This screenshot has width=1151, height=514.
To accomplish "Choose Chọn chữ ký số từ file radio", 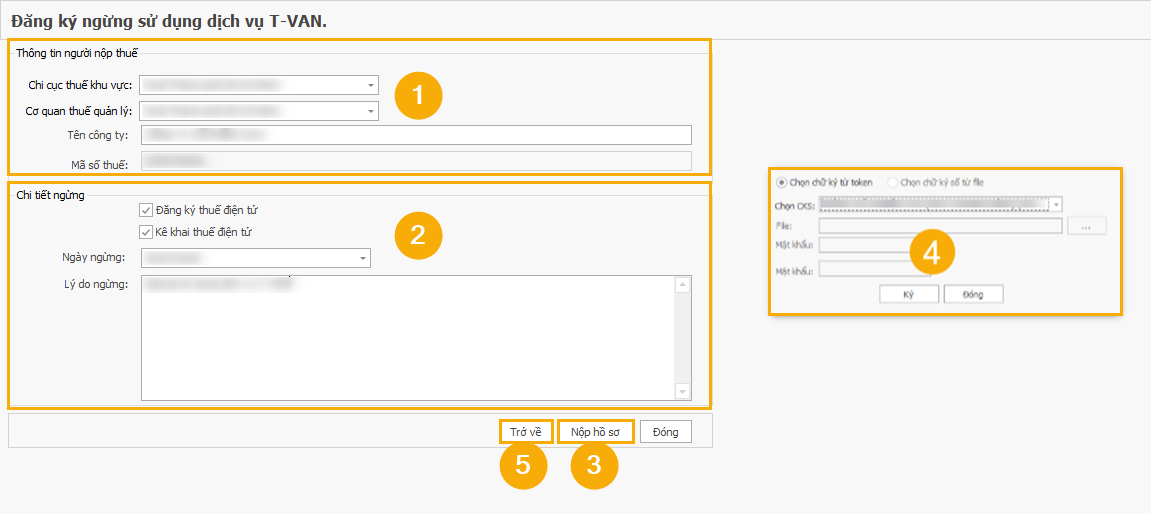I will (x=893, y=182).
